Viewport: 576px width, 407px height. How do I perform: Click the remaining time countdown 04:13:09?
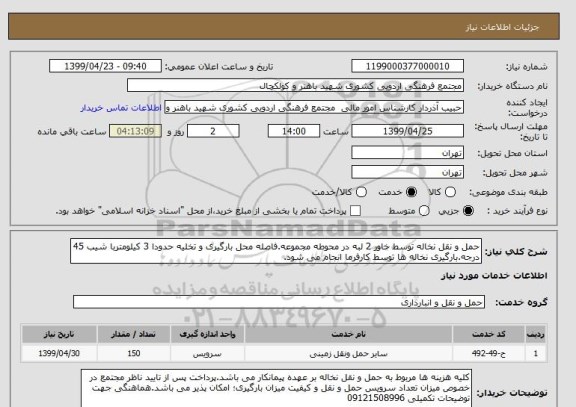(x=136, y=131)
